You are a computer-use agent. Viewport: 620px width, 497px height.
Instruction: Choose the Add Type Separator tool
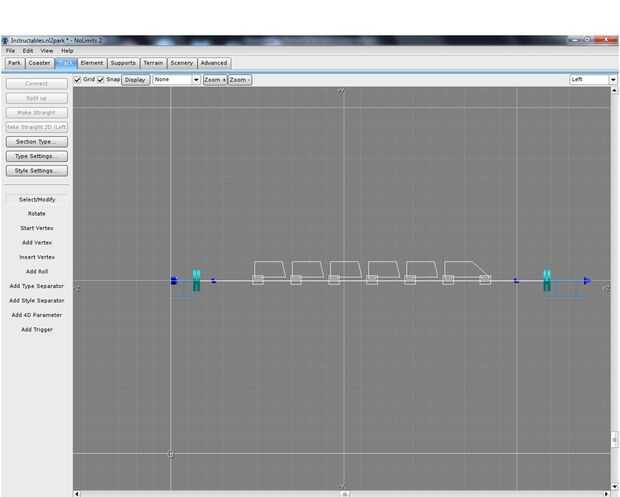pos(37,286)
